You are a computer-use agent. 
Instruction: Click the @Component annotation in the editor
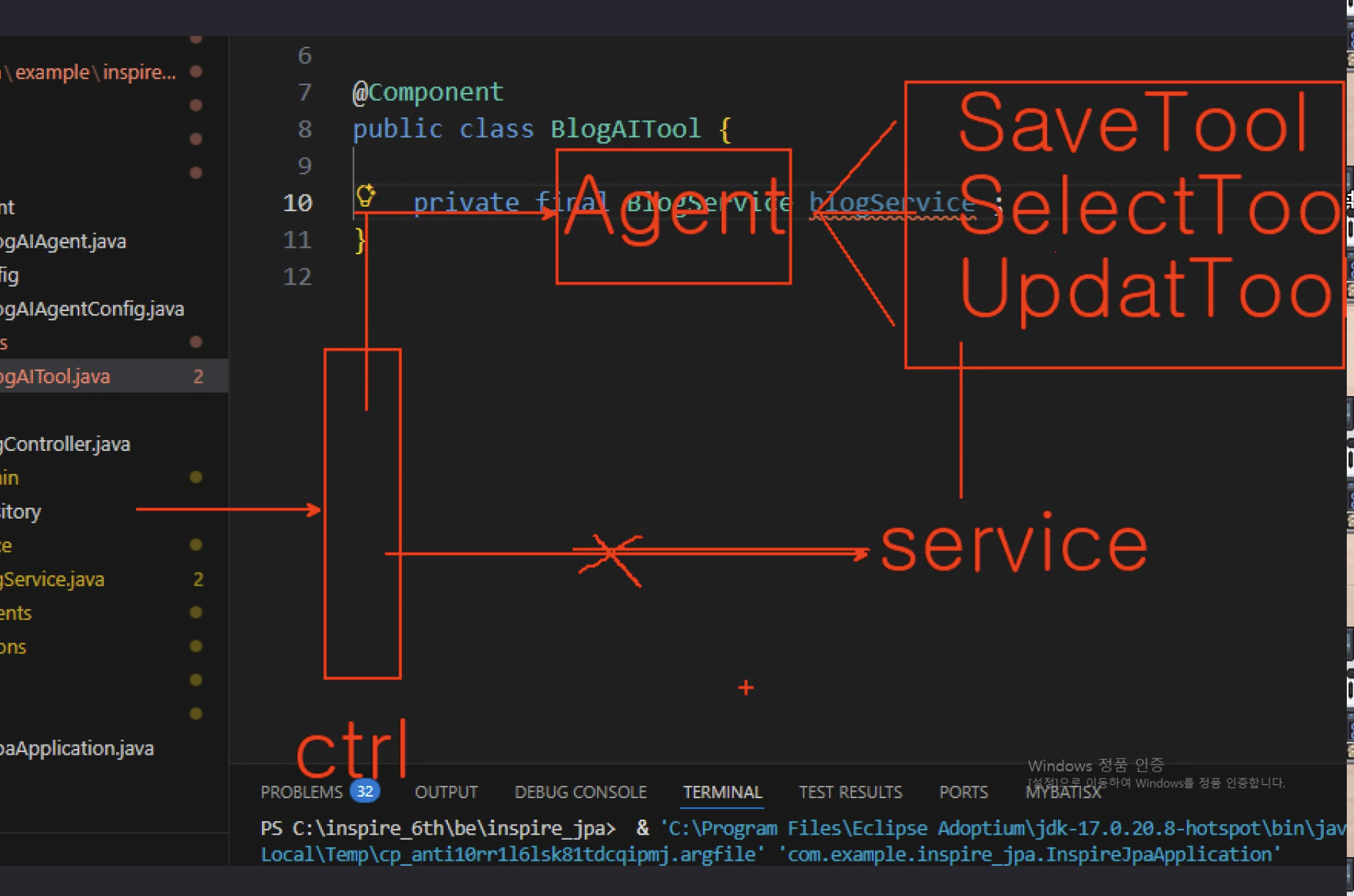click(x=428, y=92)
